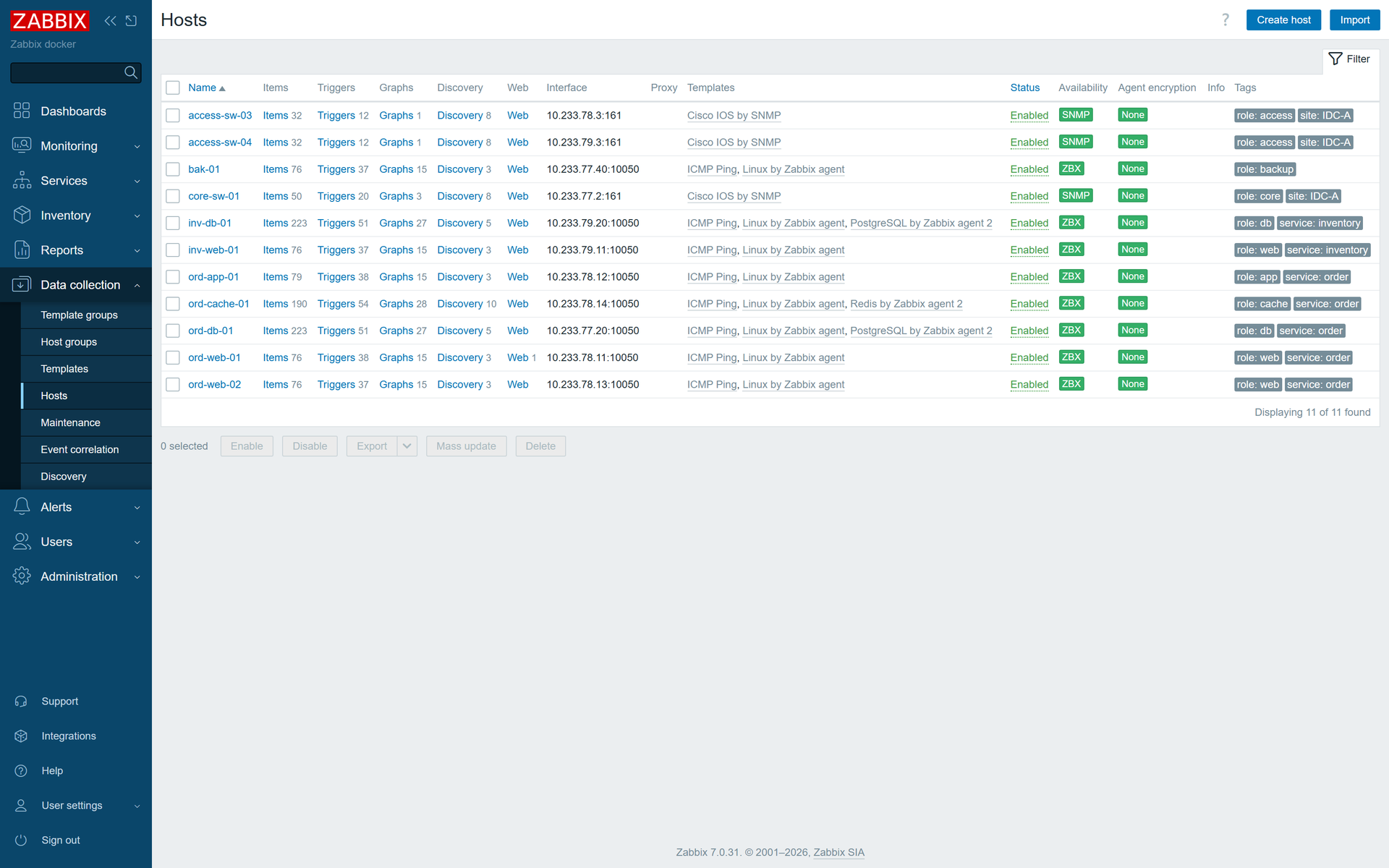Click the Alerts bell icon
Screen dimensions: 1389x868
22,506
